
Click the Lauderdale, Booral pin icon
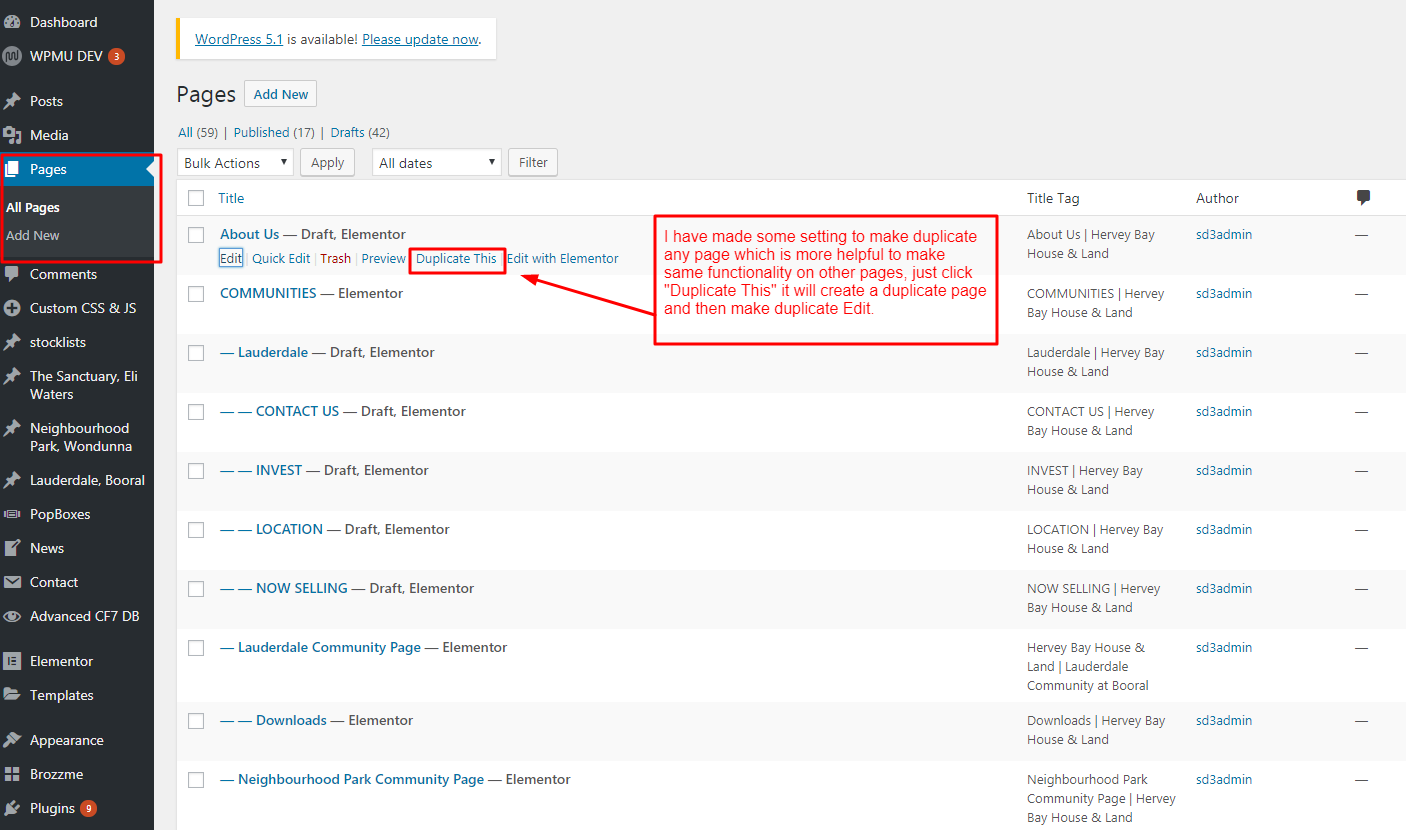[12, 480]
